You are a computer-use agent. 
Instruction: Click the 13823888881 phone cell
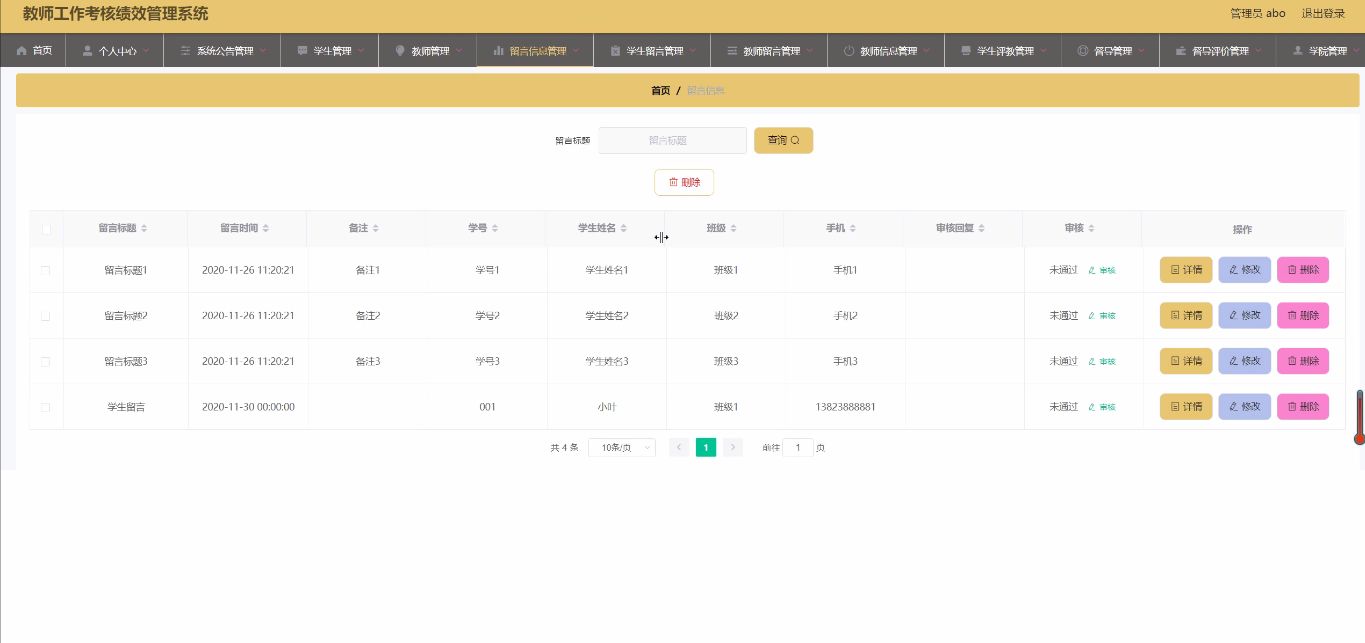tap(845, 407)
